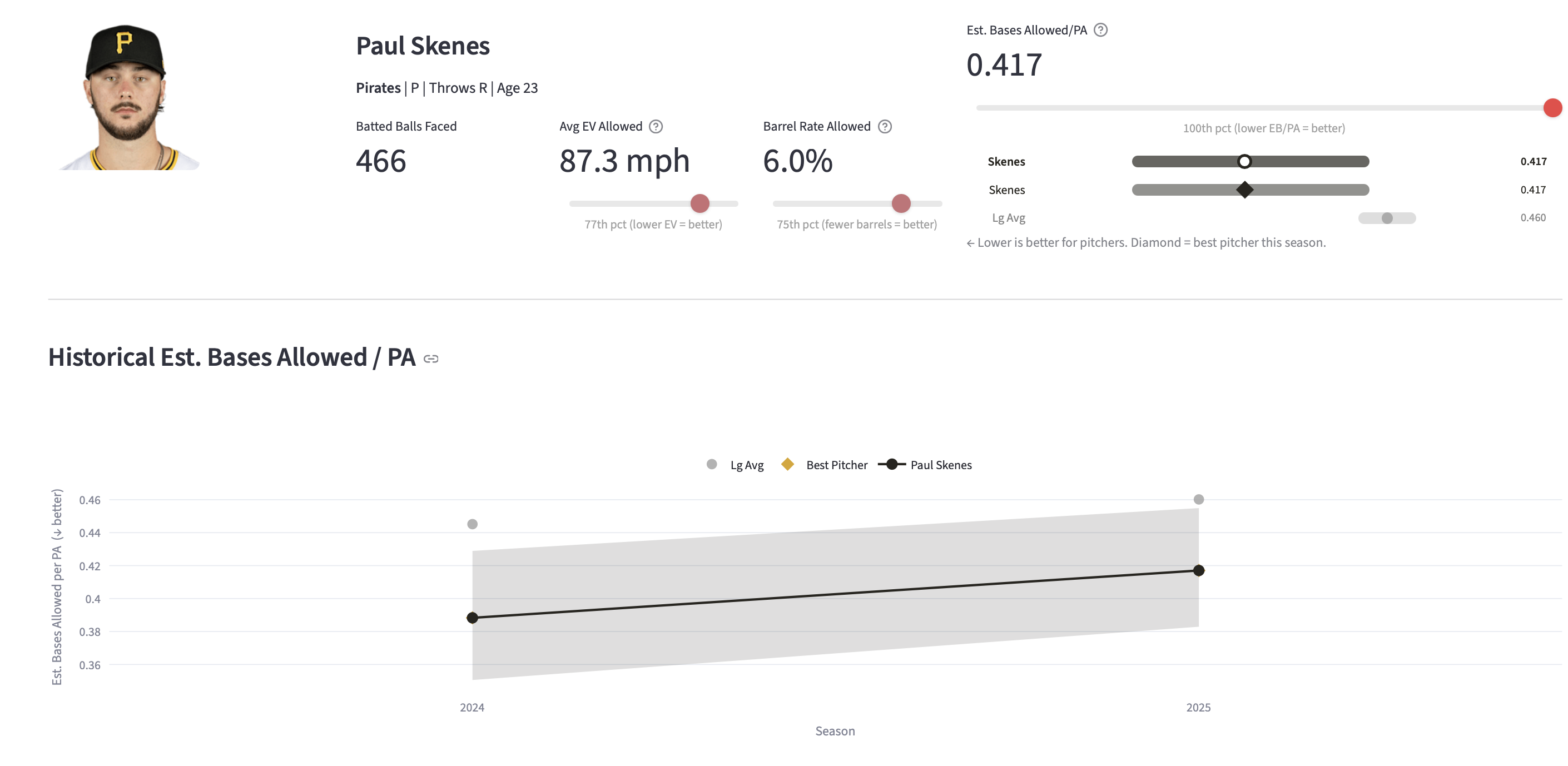Click the 87.3 mph value
This screenshot has width=1568, height=766.
624,161
